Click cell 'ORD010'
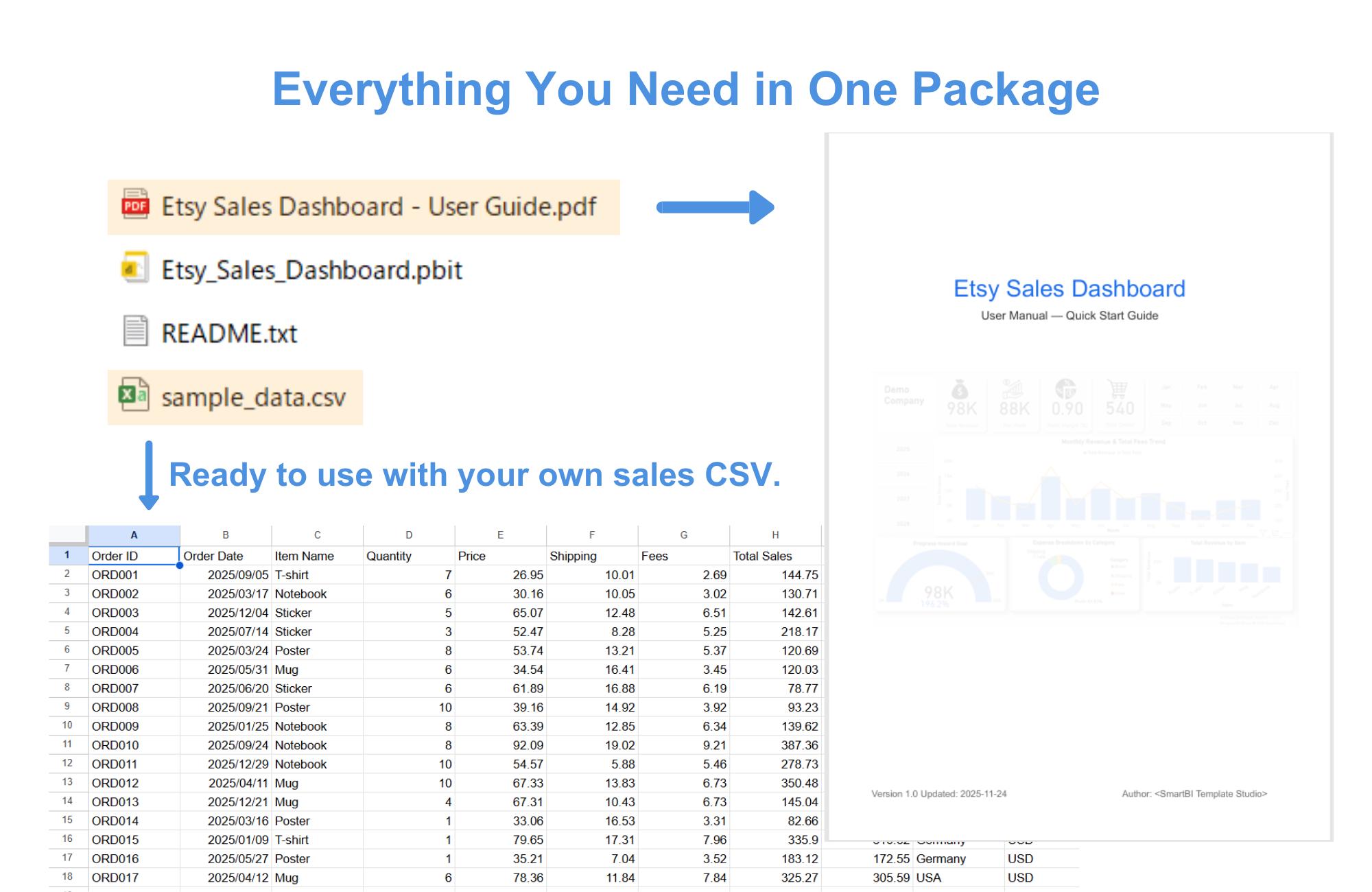Viewport: 1372px width, 892px height. pyautogui.click(x=134, y=745)
